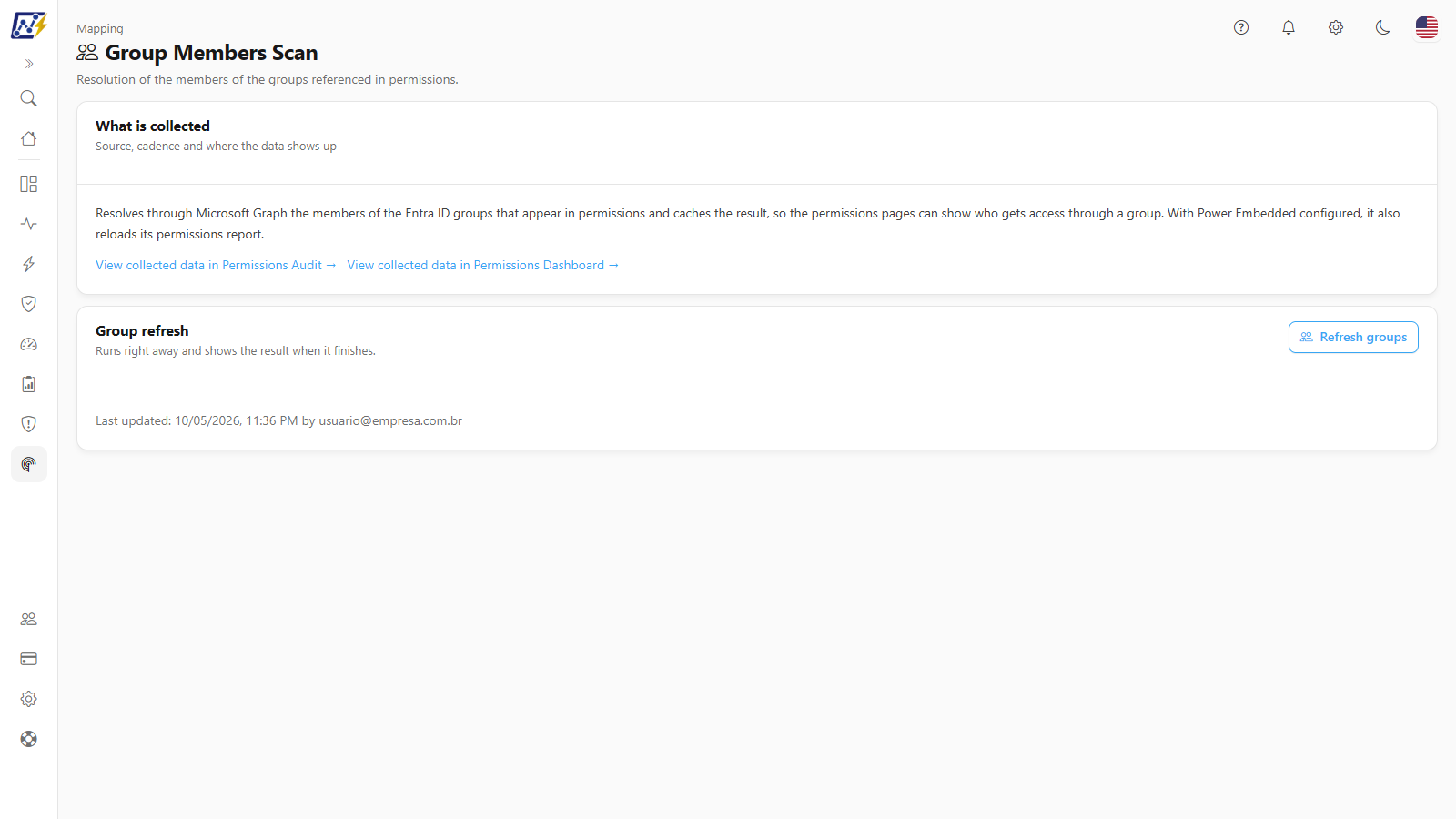
Task: Open the speedometer gauge sidebar icon
Action: pos(29,344)
